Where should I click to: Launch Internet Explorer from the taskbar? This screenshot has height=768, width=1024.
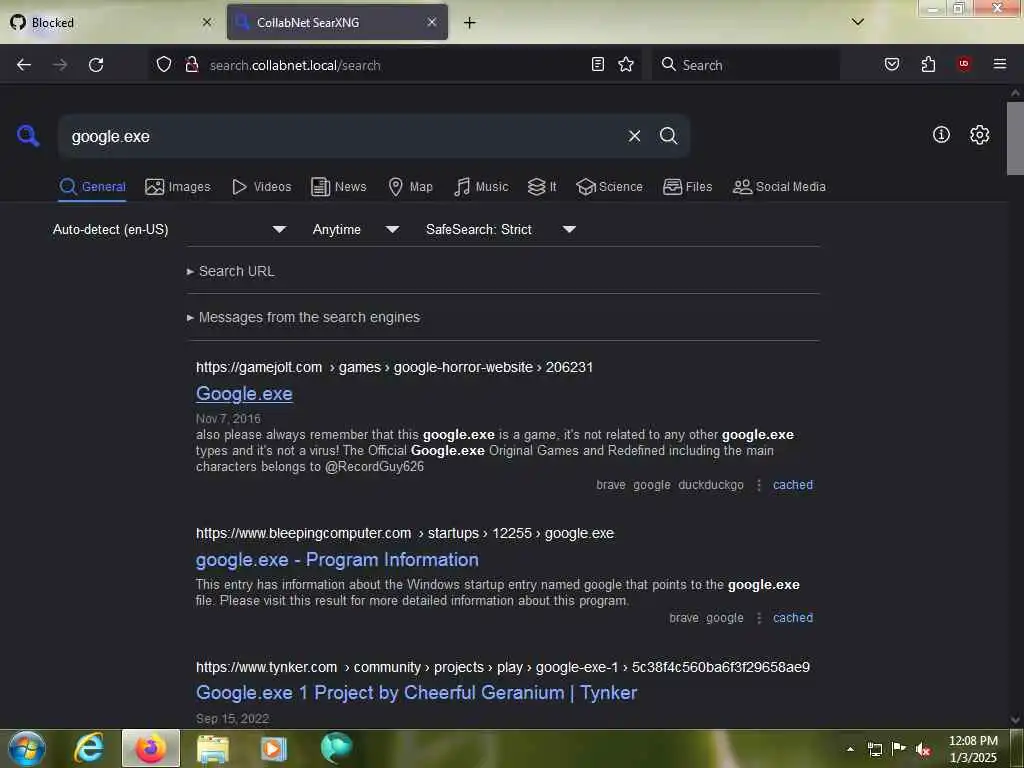(89, 748)
